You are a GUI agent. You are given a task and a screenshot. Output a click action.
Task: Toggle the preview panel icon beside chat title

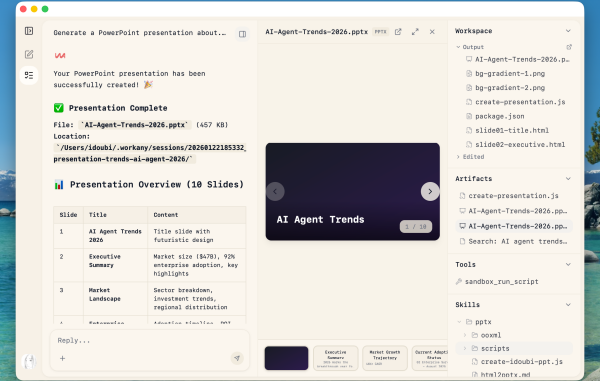click(x=242, y=34)
